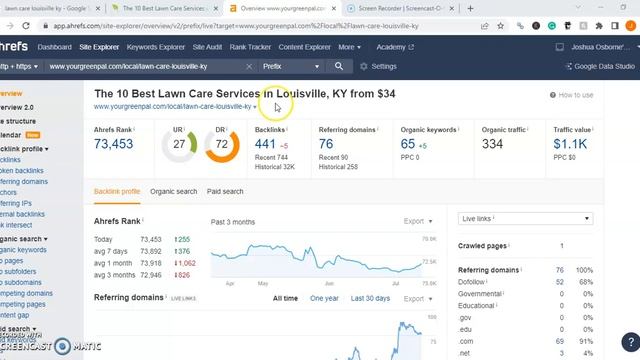Image resolution: width=640 pixels, height=360 pixels.
Task: Open Export dropdown for Ahrefs Rank chart
Action: [x=418, y=221]
